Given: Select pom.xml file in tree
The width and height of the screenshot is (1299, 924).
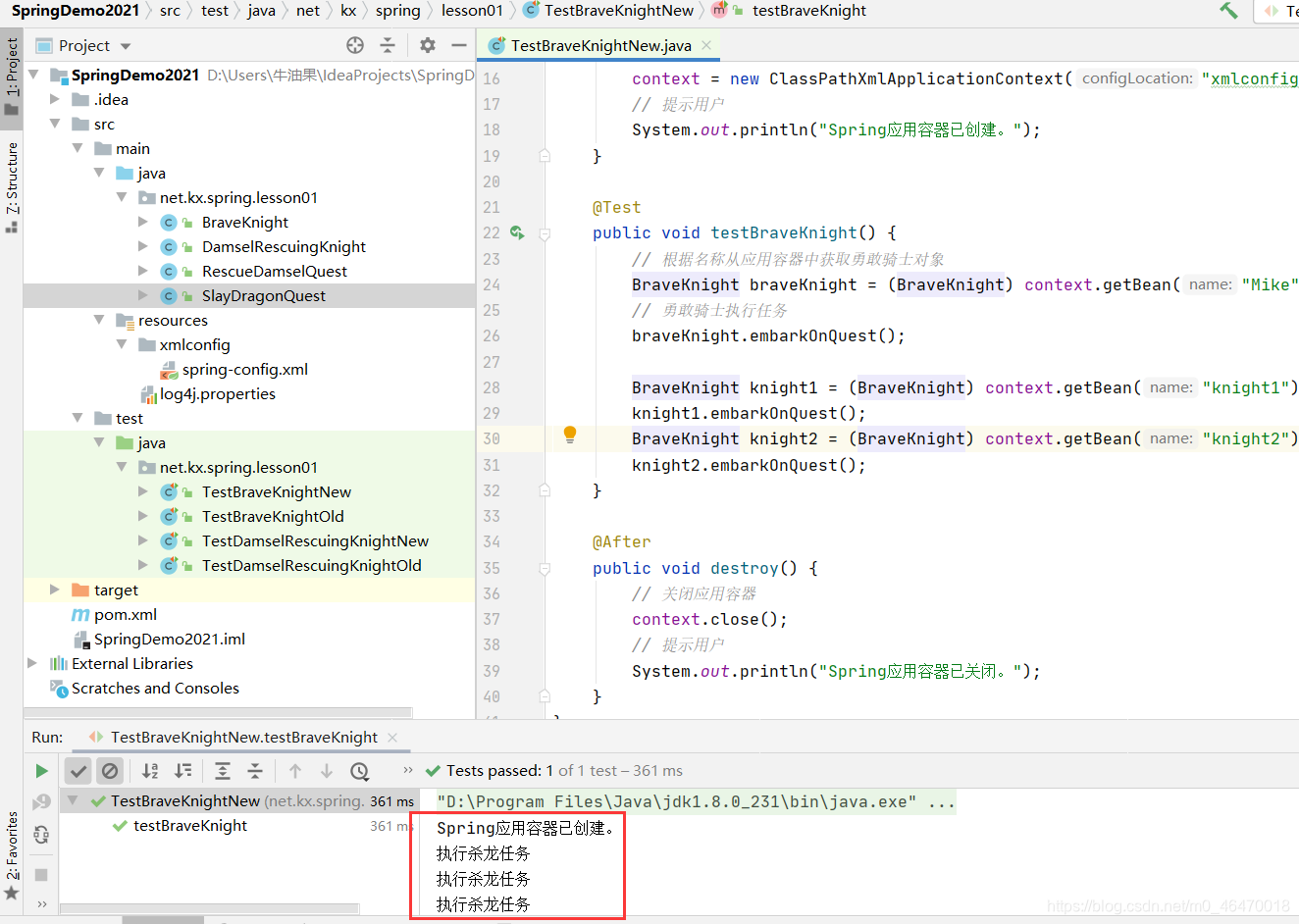Looking at the screenshot, I should coord(126,614).
